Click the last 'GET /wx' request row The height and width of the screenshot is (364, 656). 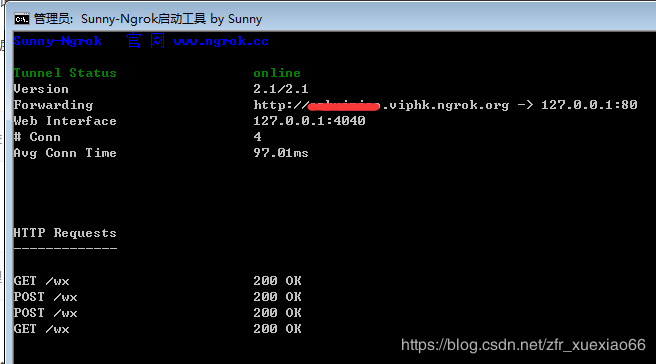tap(157, 329)
